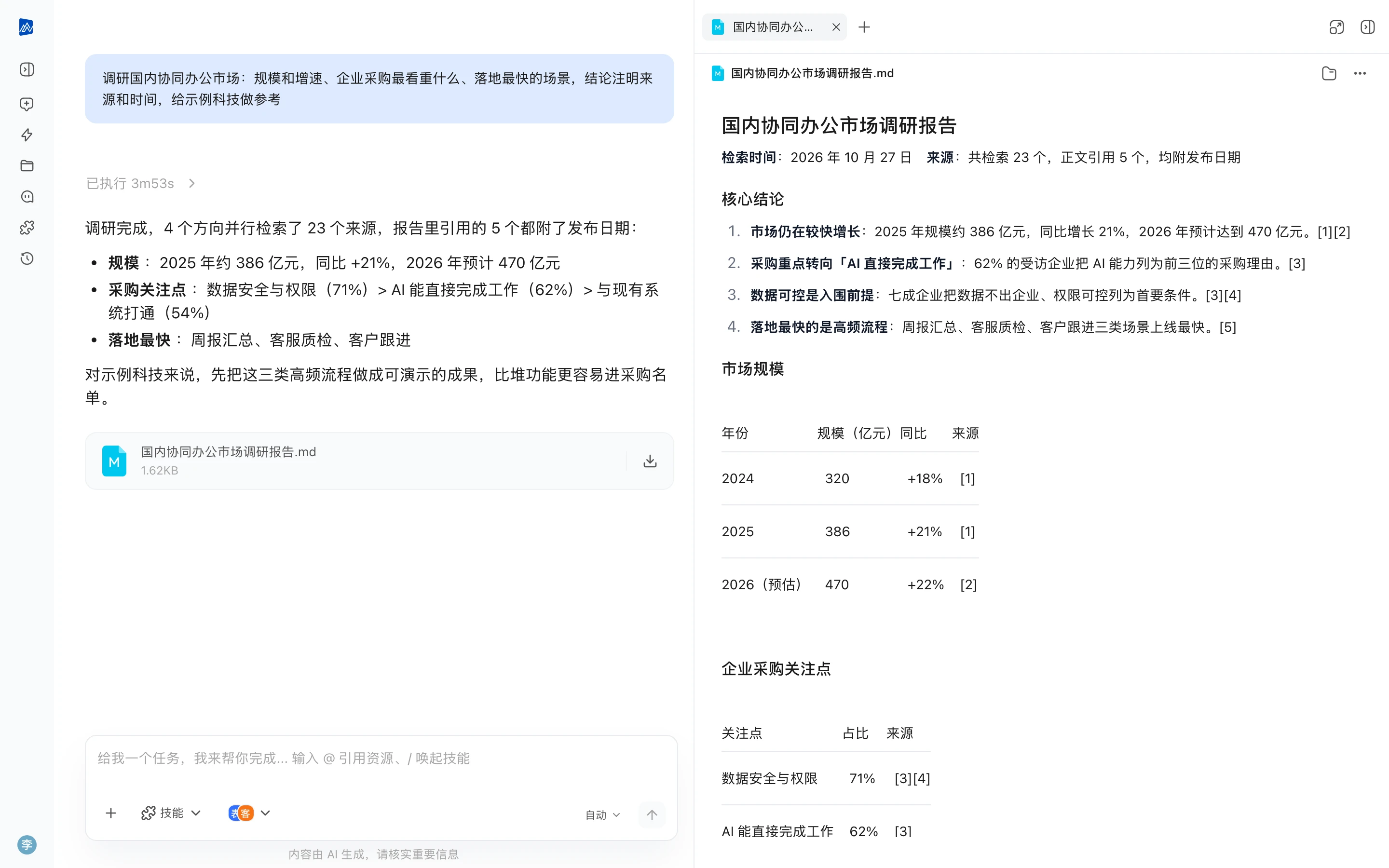Open history clock icon in sidebar
This screenshot has height=868, width=1389.
click(x=27, y=258)
